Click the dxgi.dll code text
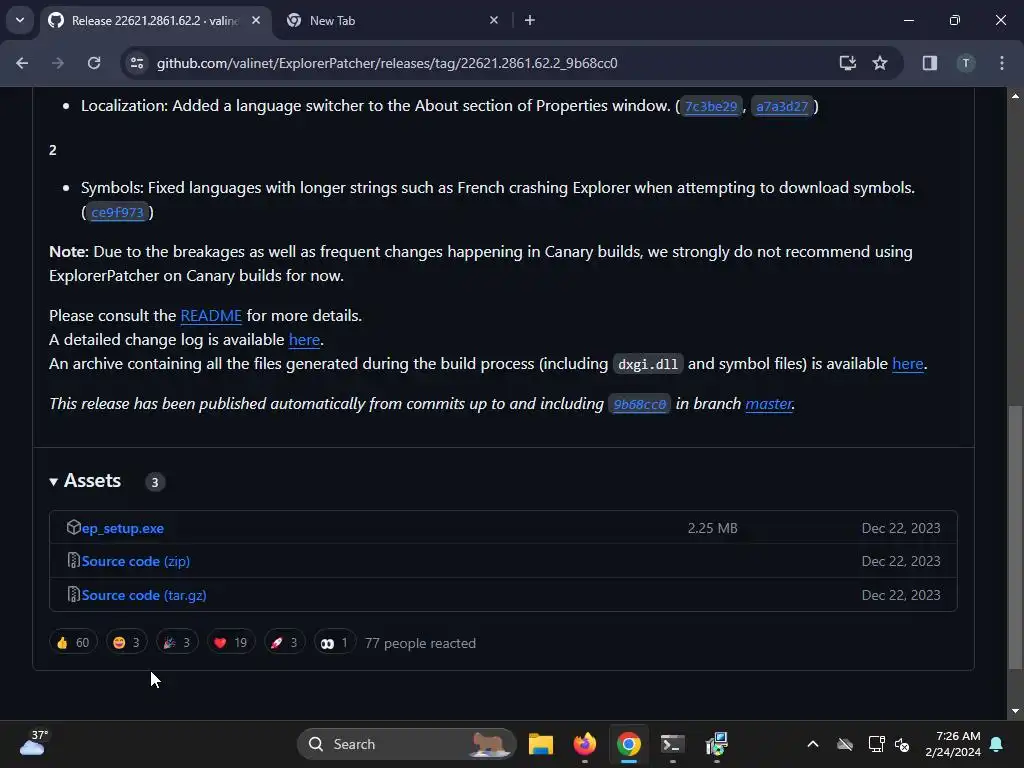This screenshot has height=768, width=1024. tap(648, 364)
